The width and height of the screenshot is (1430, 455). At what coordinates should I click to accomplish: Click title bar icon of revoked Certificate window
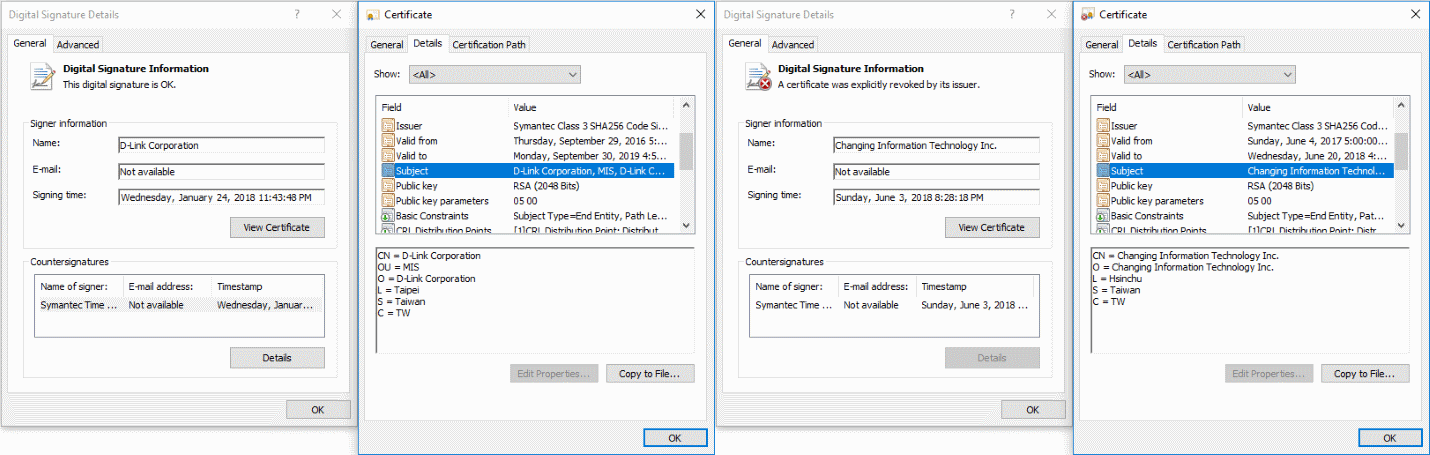[x=1087, y=15]
